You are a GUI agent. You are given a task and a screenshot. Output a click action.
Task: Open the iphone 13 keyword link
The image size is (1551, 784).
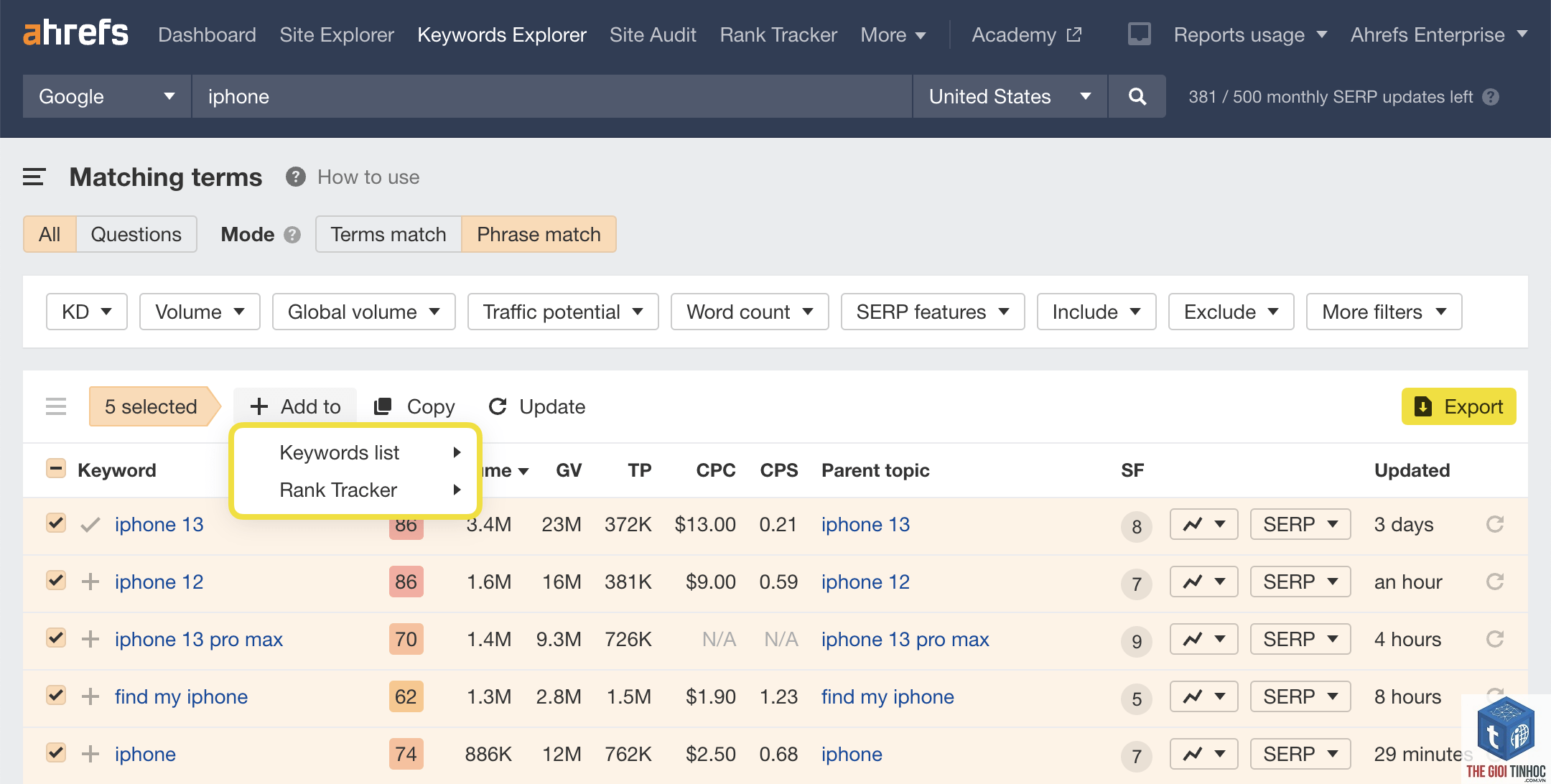pyautogui.click(x=159, y=524)
